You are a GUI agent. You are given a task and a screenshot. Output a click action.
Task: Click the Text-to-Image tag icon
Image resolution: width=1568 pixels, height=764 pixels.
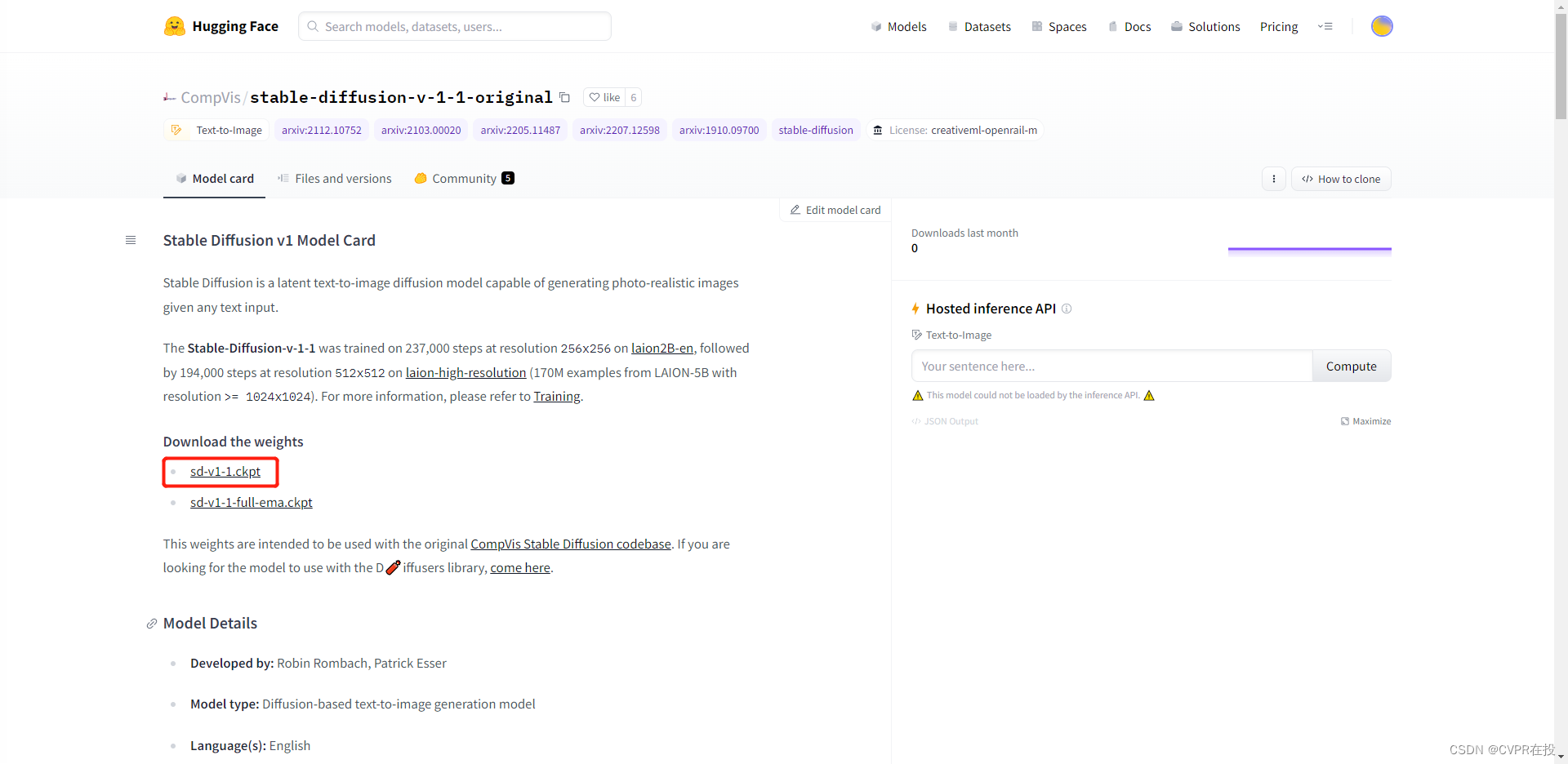click(176, 130)
